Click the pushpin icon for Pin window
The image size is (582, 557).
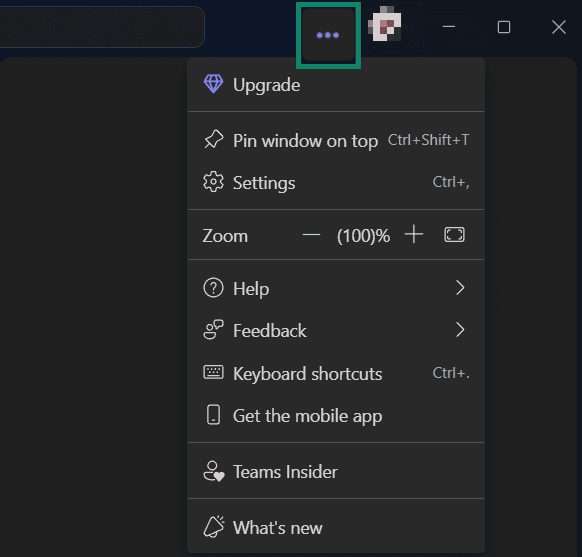[x=213, y=140]
